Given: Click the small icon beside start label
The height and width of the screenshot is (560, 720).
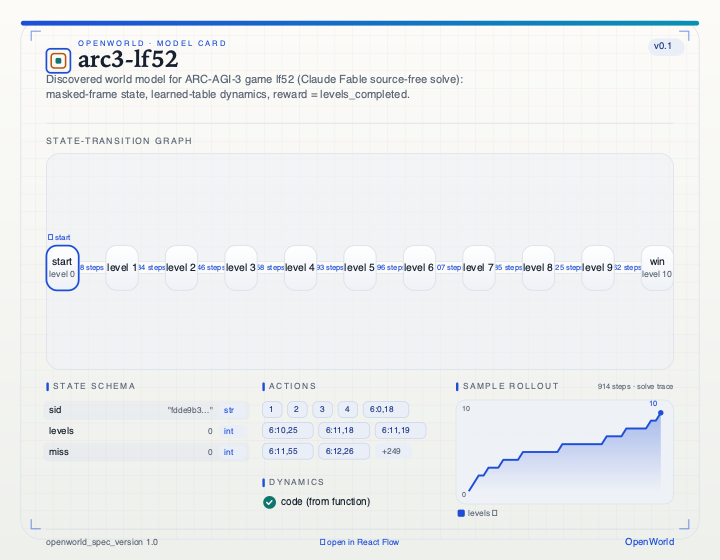Looking at the screenshot, I should coord(51,237).
